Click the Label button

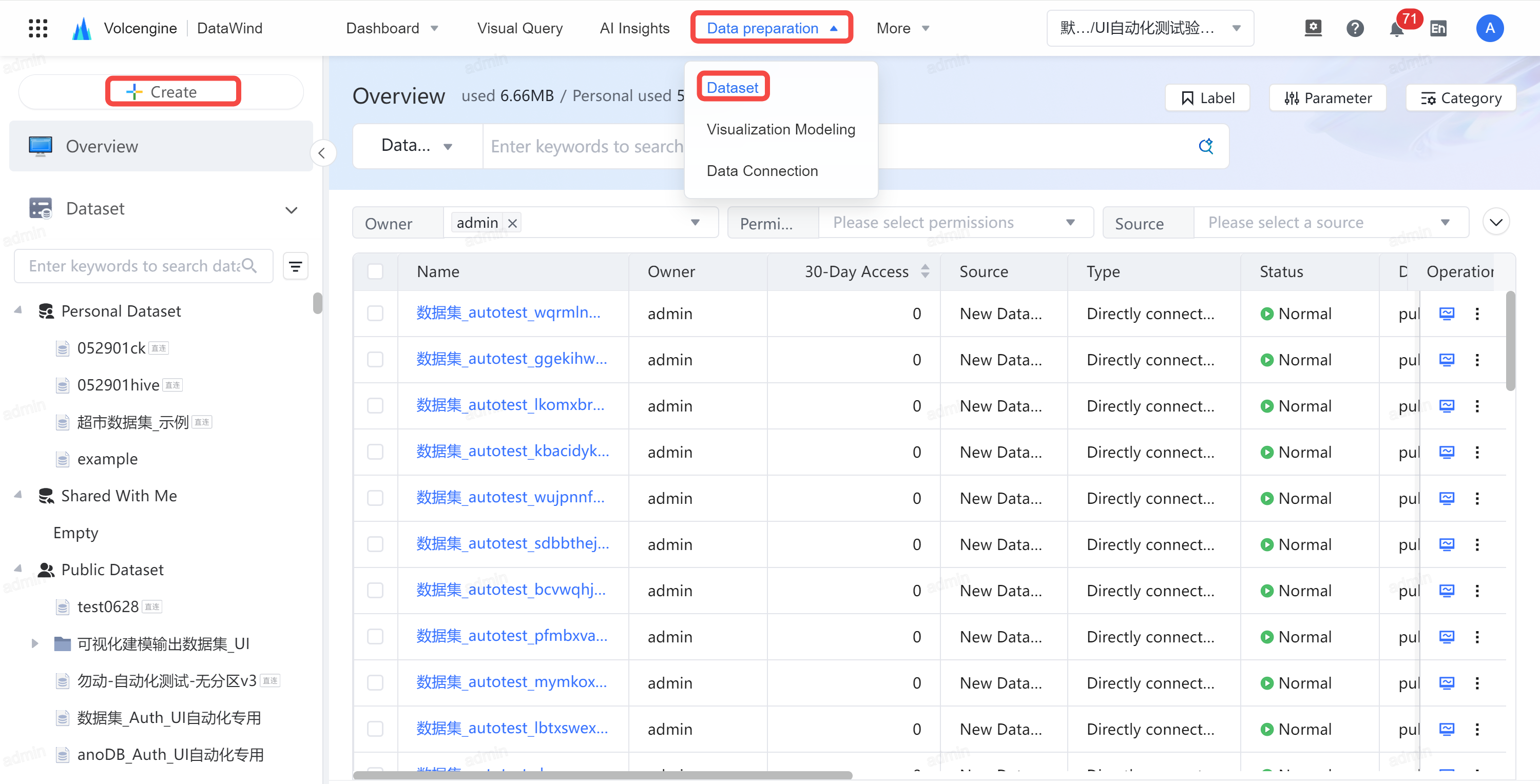click(x=1207, y=98)
